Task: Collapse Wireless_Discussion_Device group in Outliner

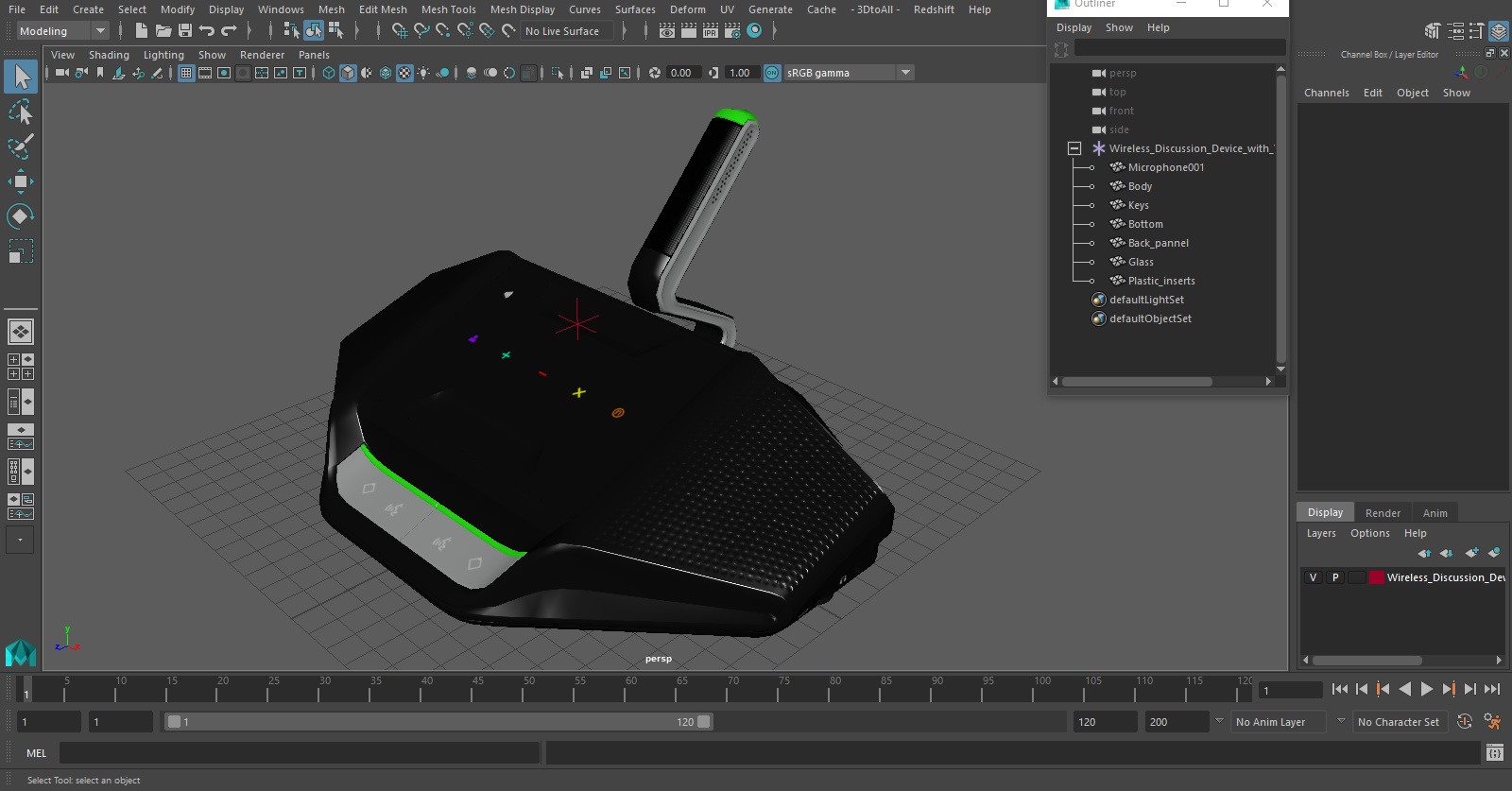Action: click(1074, 148)
